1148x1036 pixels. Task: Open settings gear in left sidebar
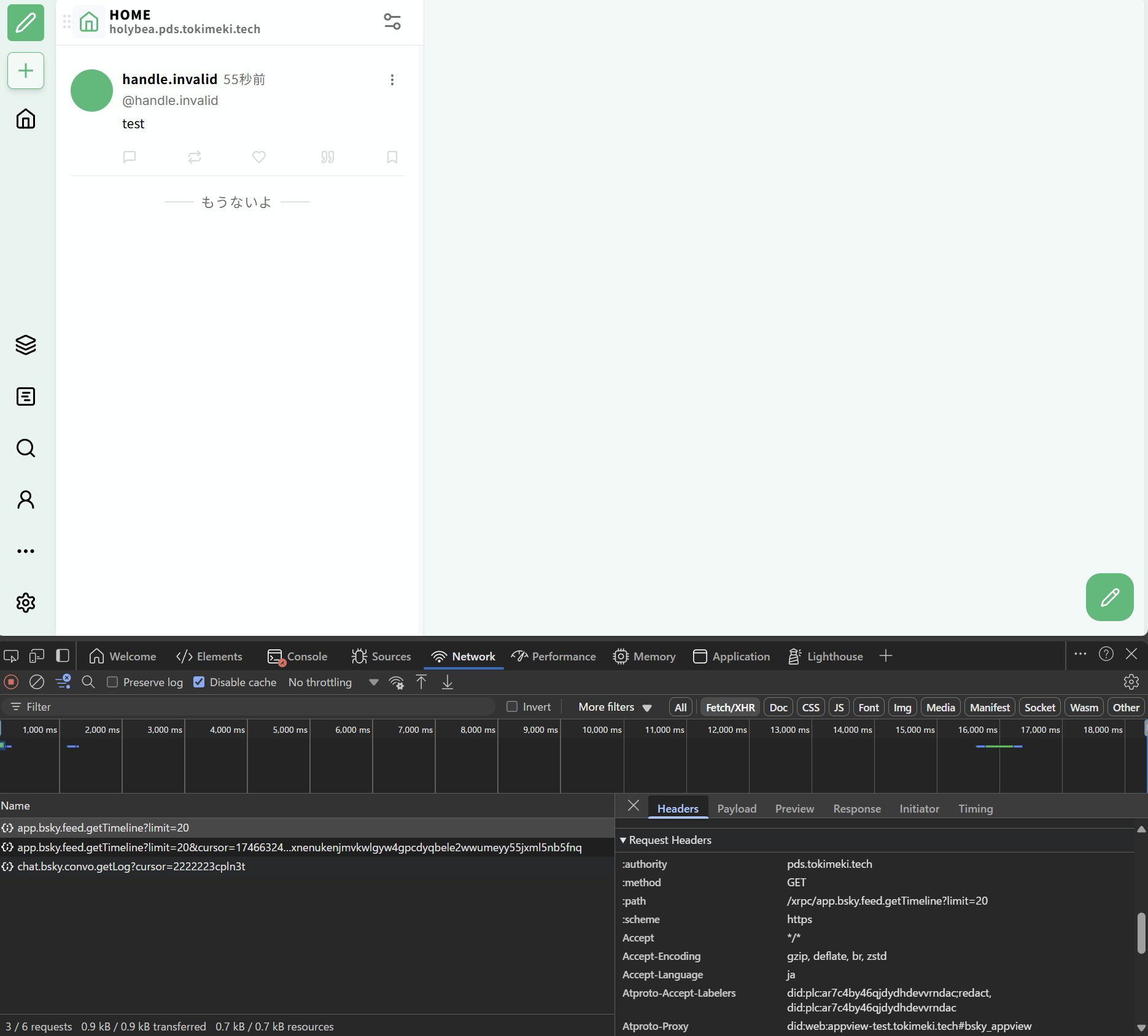[26, 603]
